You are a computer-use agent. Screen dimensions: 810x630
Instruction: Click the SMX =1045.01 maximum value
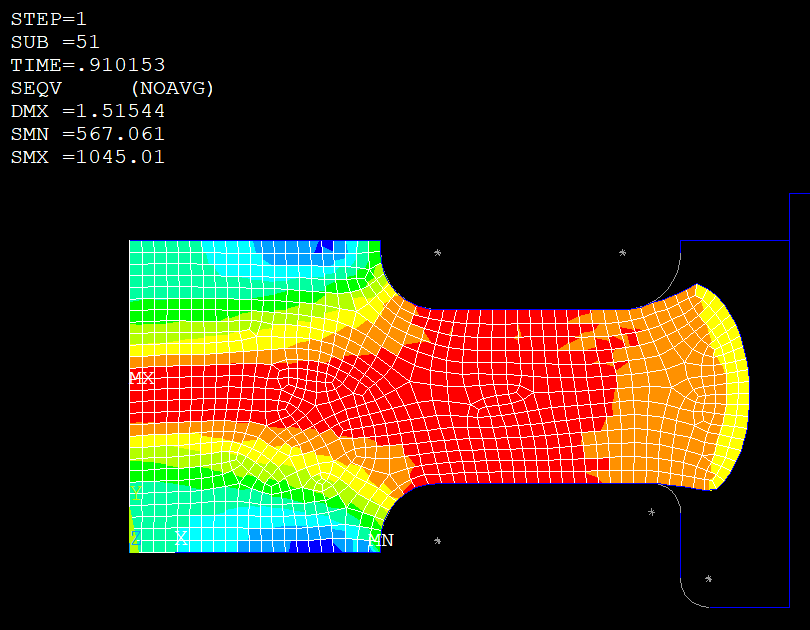coord(88,157)
